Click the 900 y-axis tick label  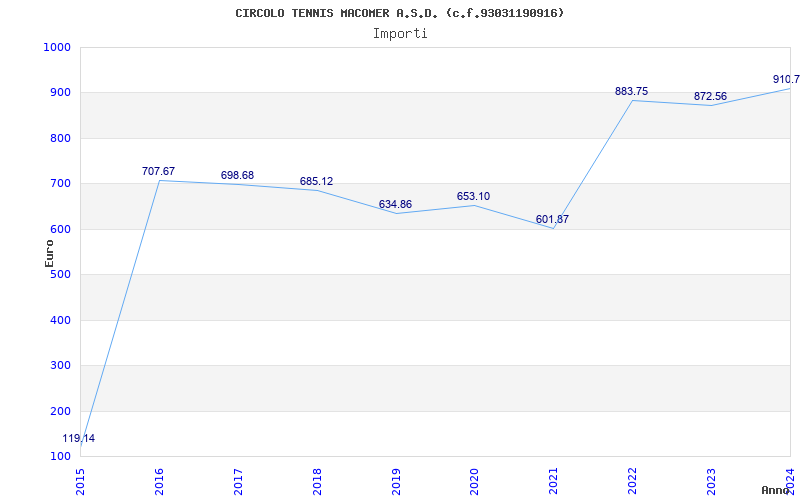[60, 93]
